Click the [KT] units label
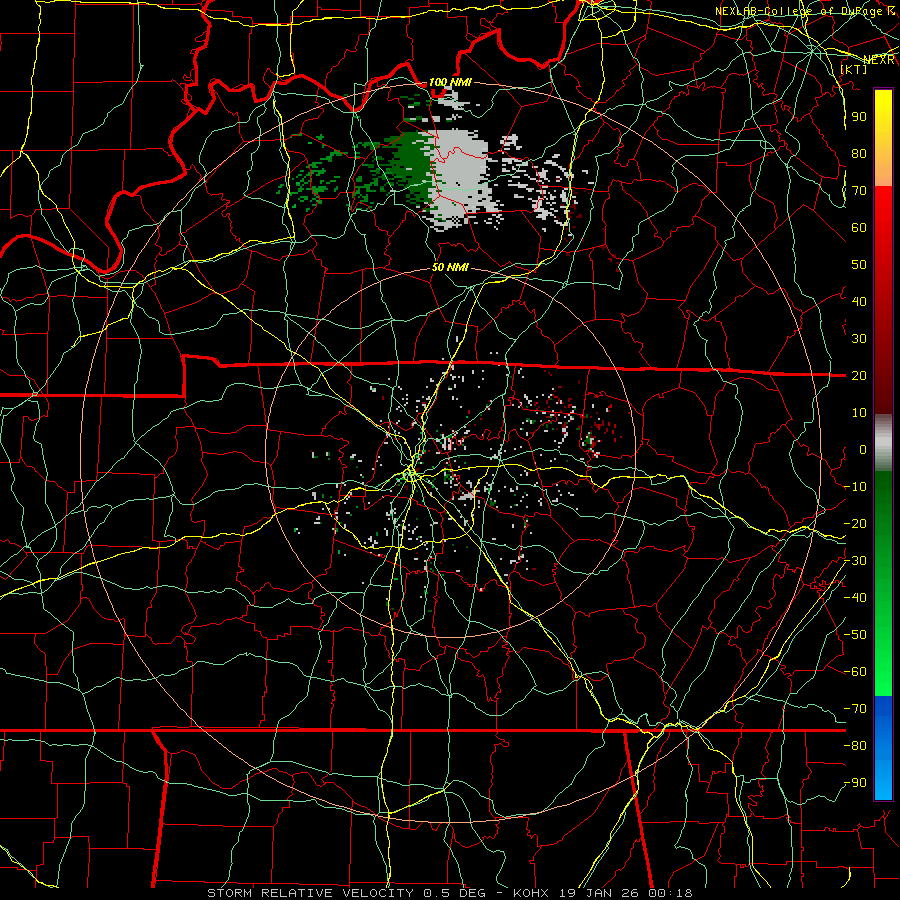Viewport: 900px width, 900px height. click(x=854, y=69)
